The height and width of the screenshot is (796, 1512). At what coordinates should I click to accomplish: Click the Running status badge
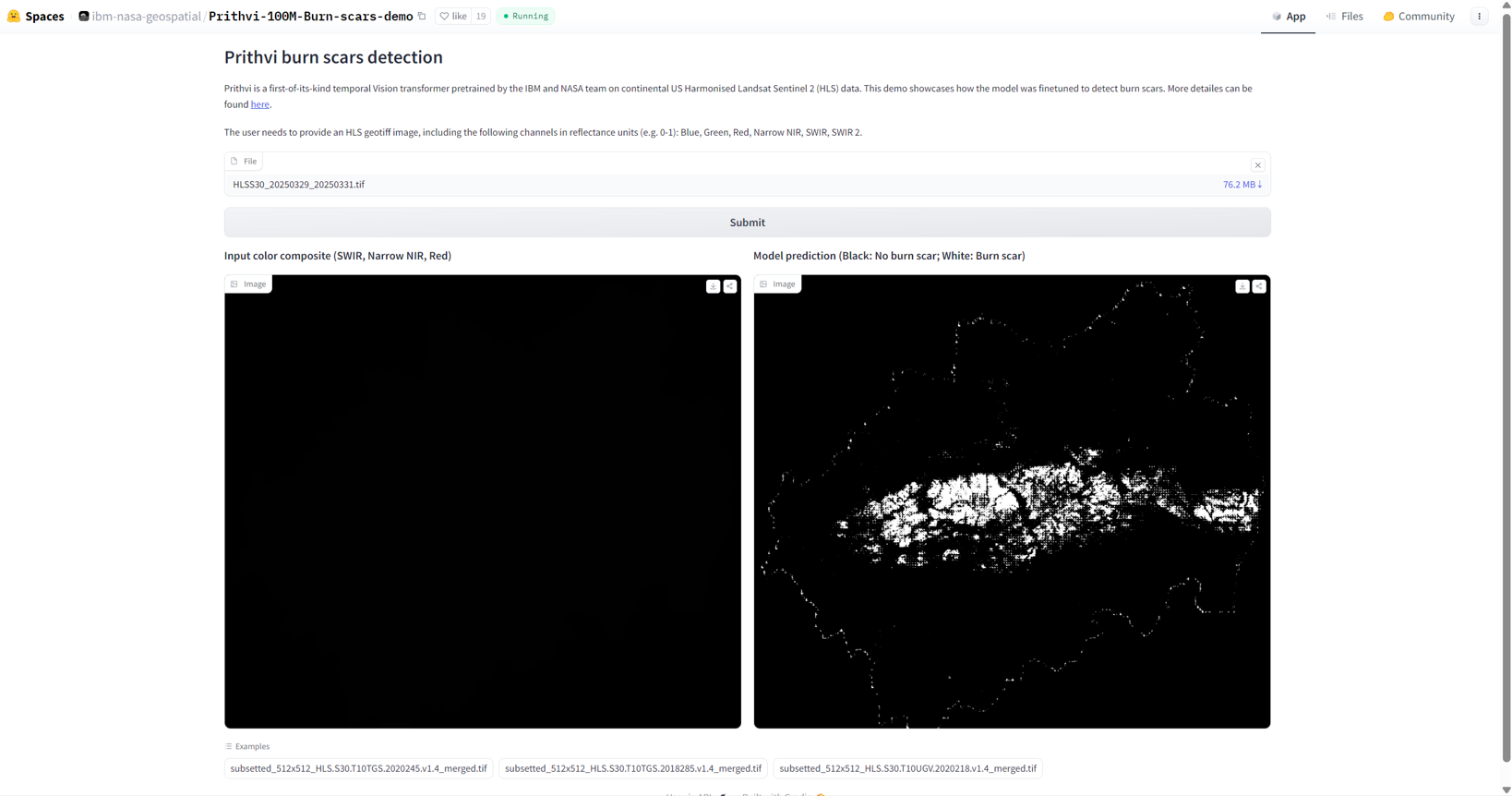pos(525,16)
